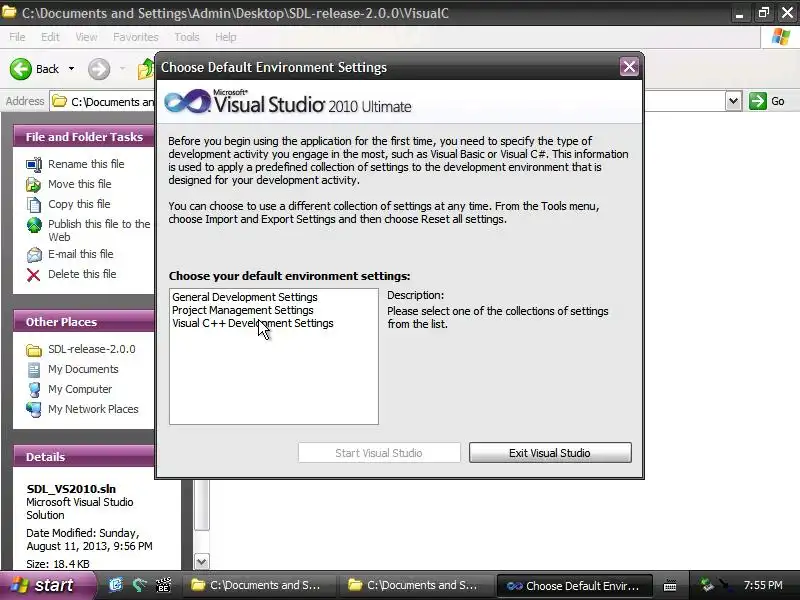Open the Tools menu in Explorer
This screenshot has height=600, width=800.
point(187,37)
